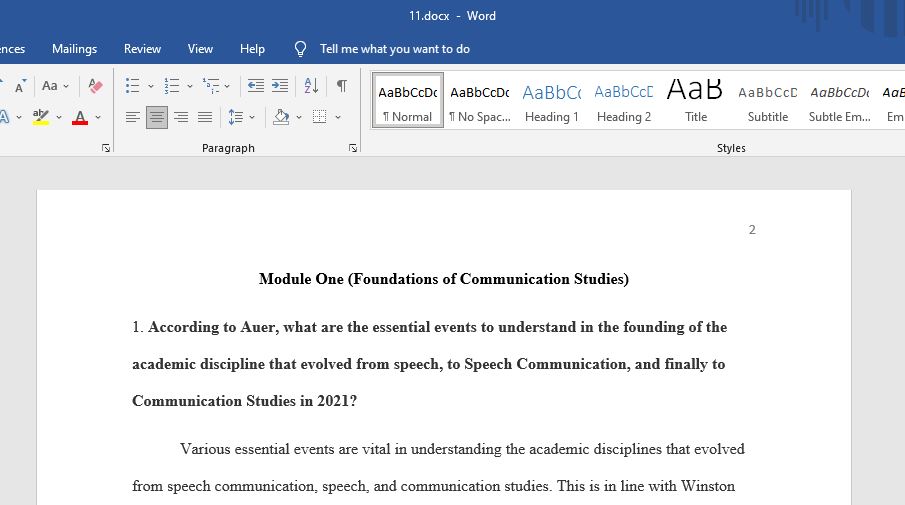Viewport: 905px width, 505px height.
Task: Apply the Heading 1 style
Action: pos(552,100)
